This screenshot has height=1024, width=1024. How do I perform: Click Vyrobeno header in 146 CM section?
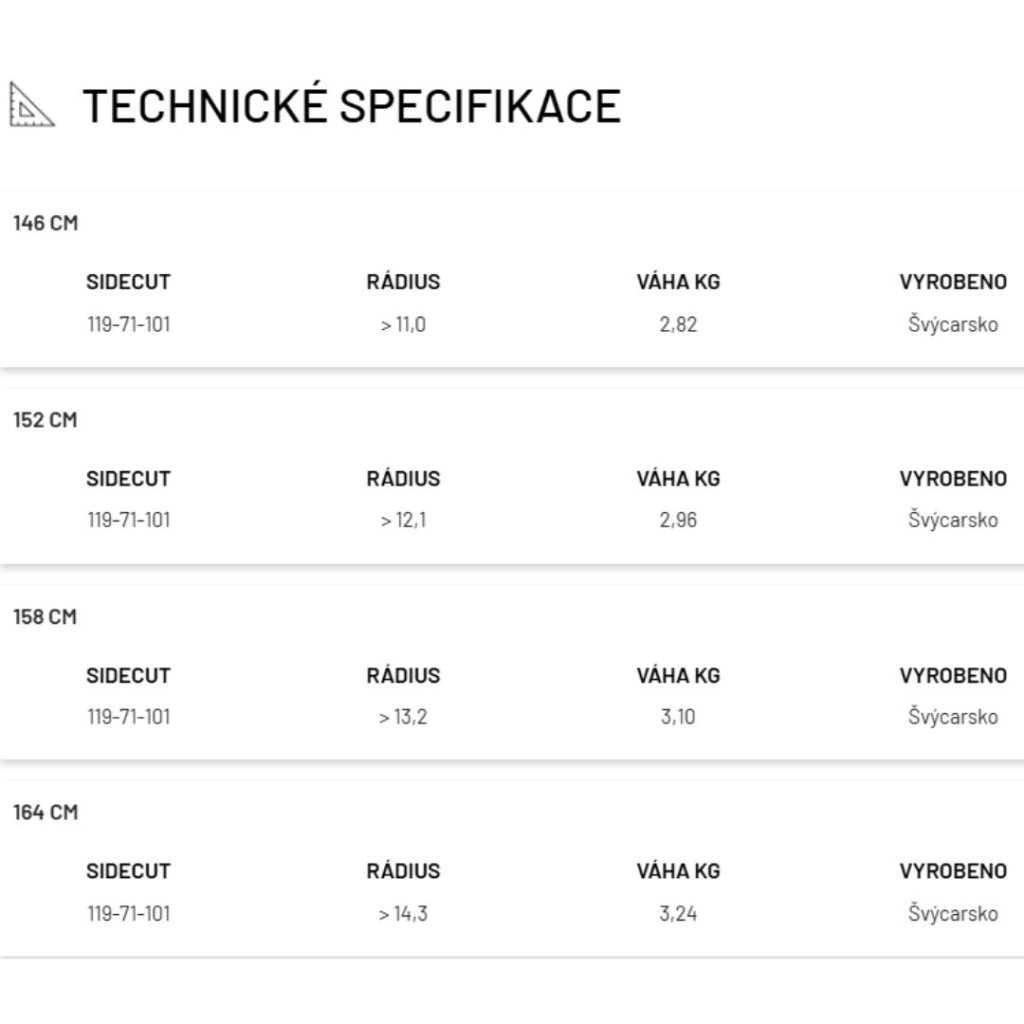[x=952, y=282]
